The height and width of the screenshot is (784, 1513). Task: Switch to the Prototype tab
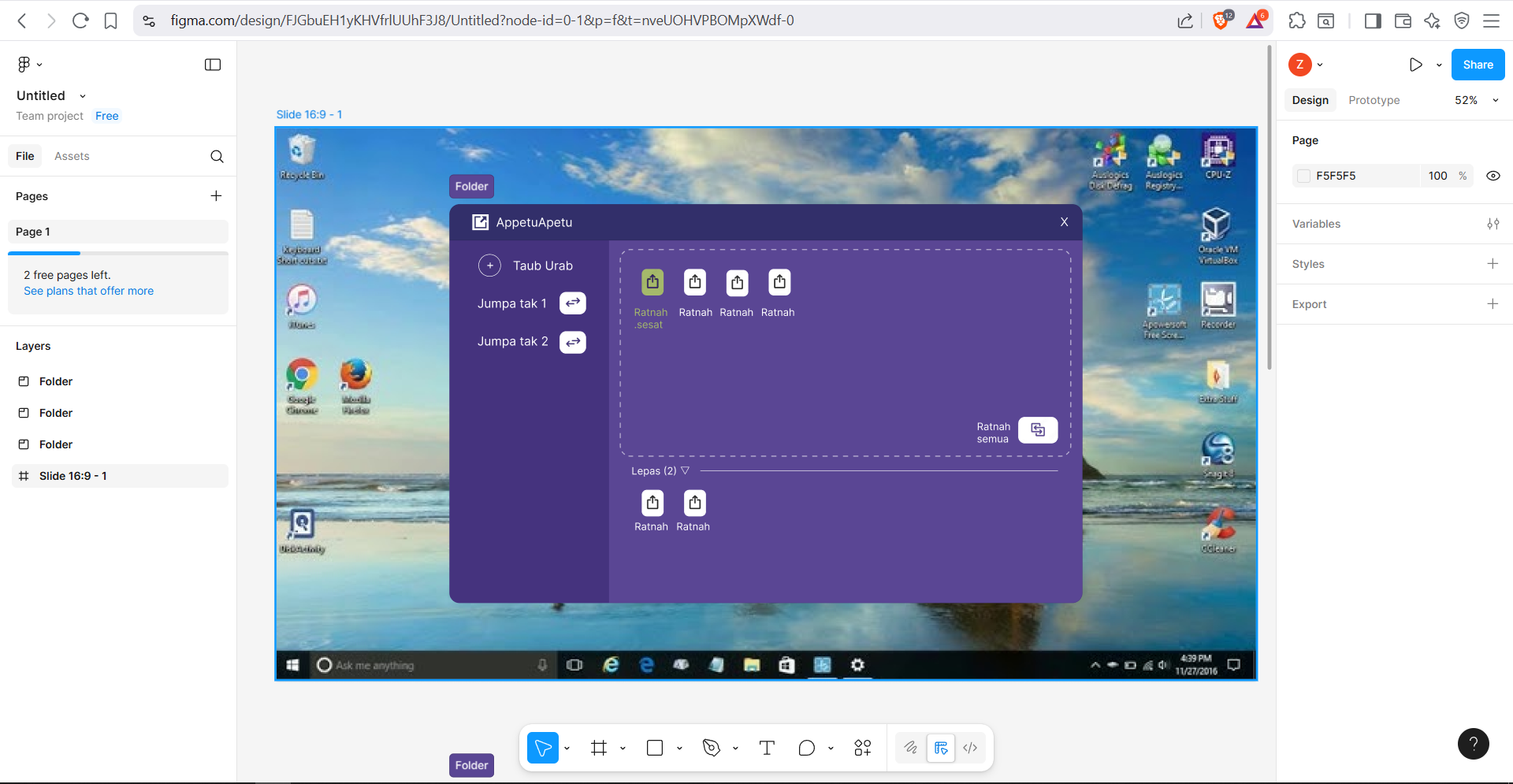[x=1374, y=100]
